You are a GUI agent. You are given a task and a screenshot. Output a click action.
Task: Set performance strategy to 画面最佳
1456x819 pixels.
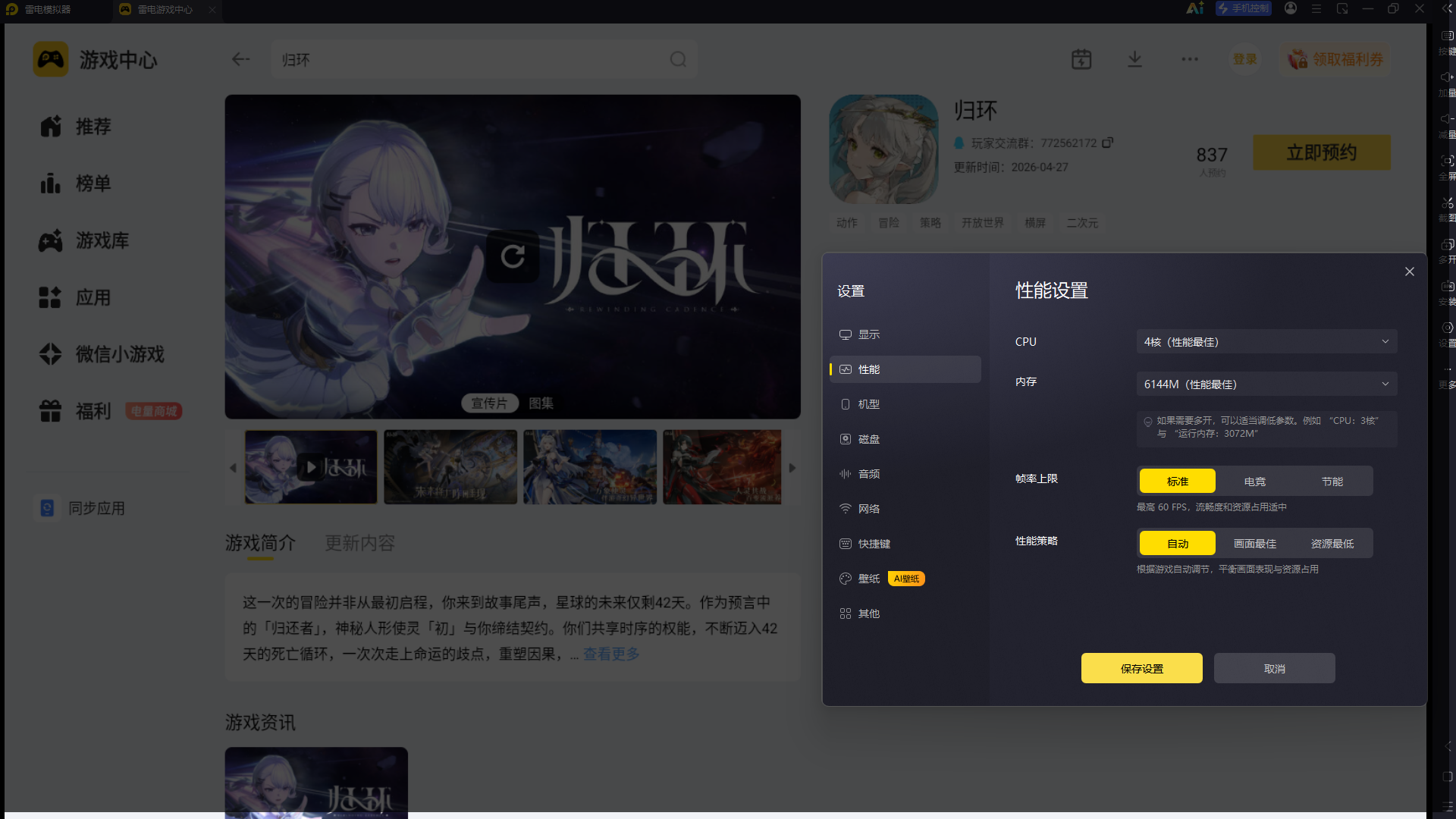point(1255,544)
